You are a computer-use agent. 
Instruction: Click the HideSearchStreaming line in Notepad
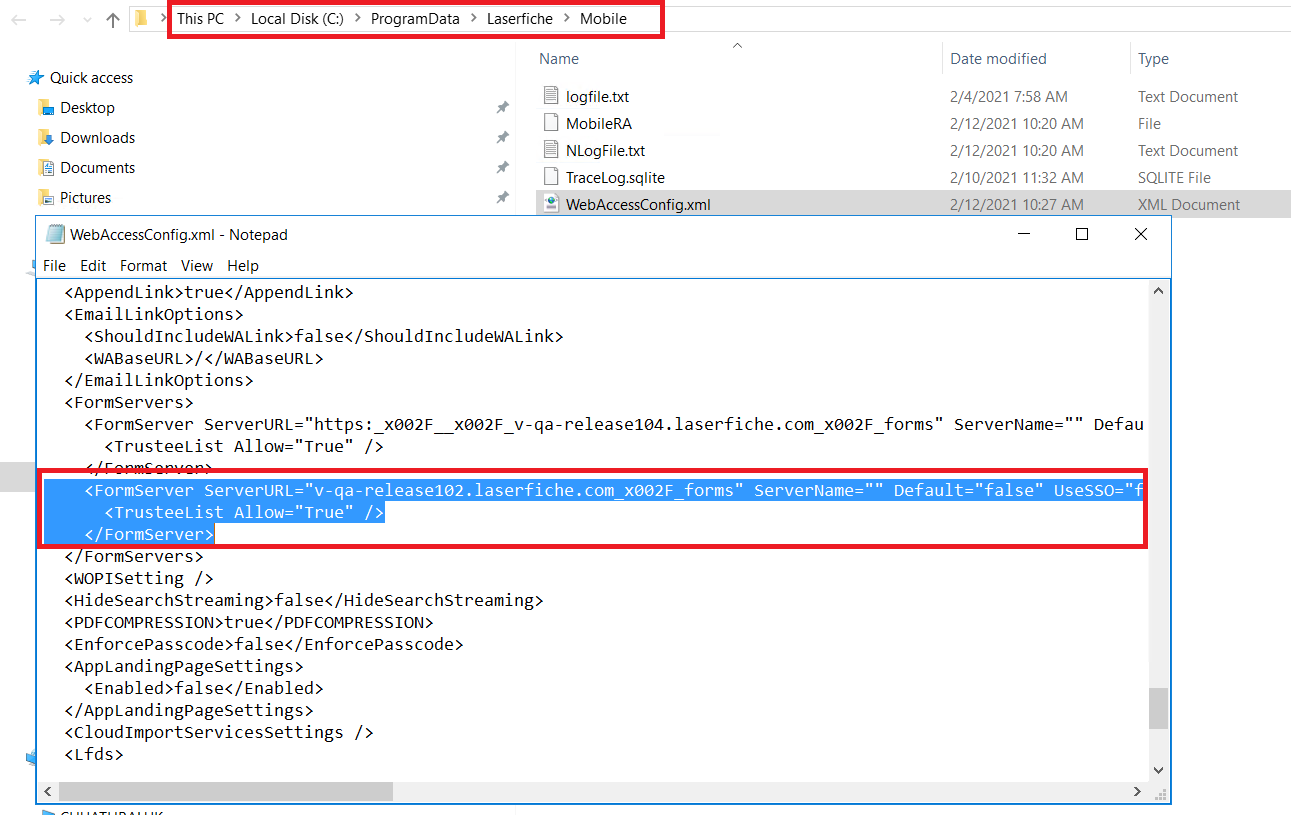point(304,600)
